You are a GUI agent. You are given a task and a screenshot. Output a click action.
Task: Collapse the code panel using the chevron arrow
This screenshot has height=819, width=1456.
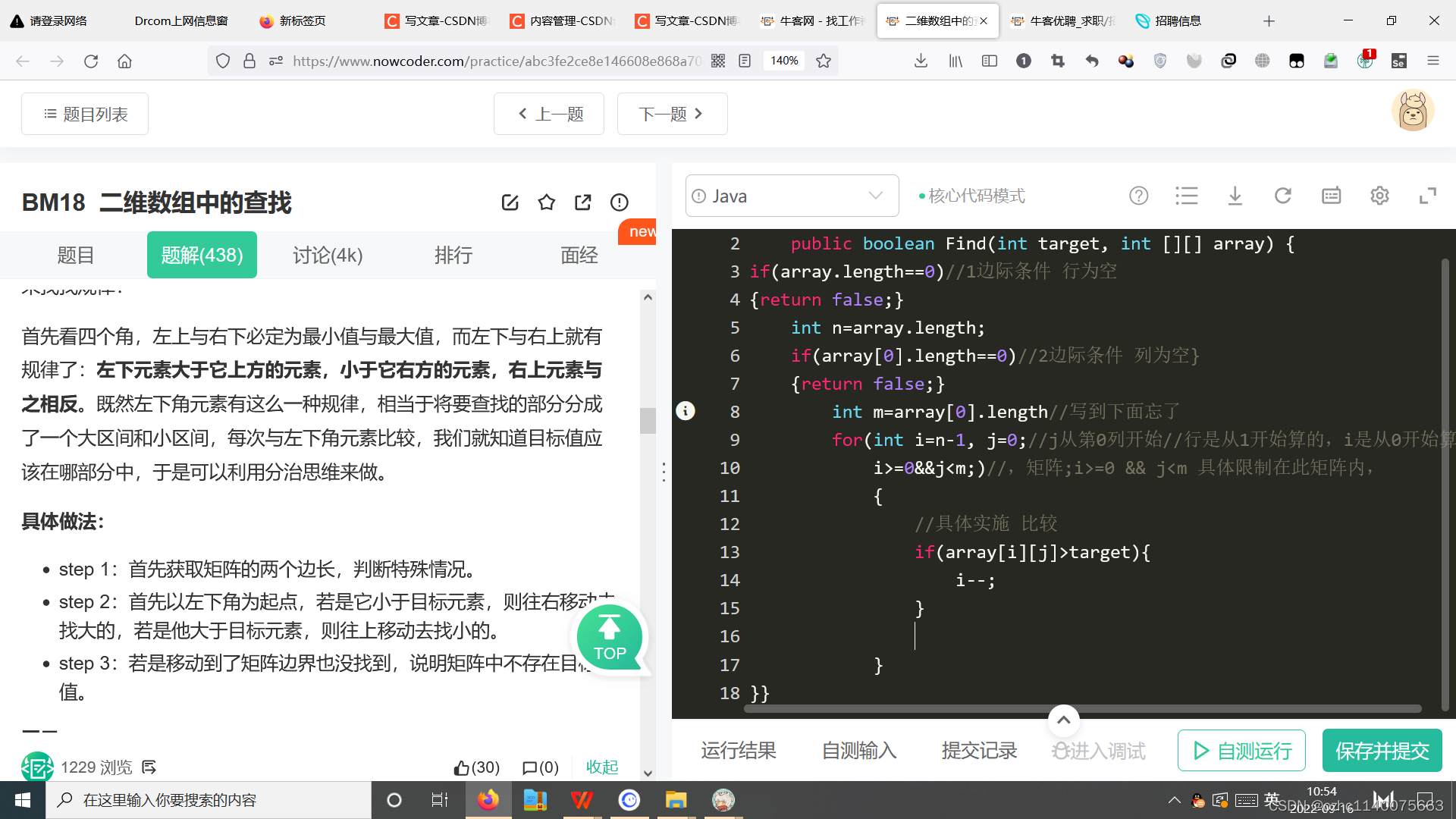(x=1063, y=720)
